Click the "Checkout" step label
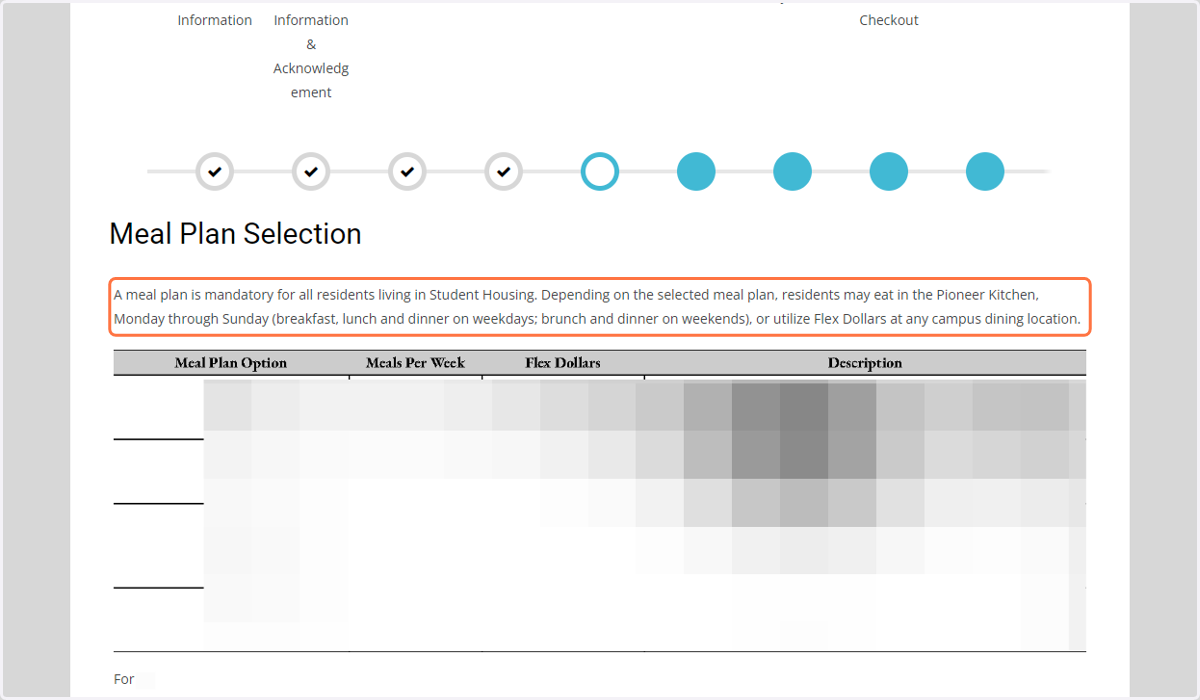Screen dimensions: 1200x700 coord(889,20)
